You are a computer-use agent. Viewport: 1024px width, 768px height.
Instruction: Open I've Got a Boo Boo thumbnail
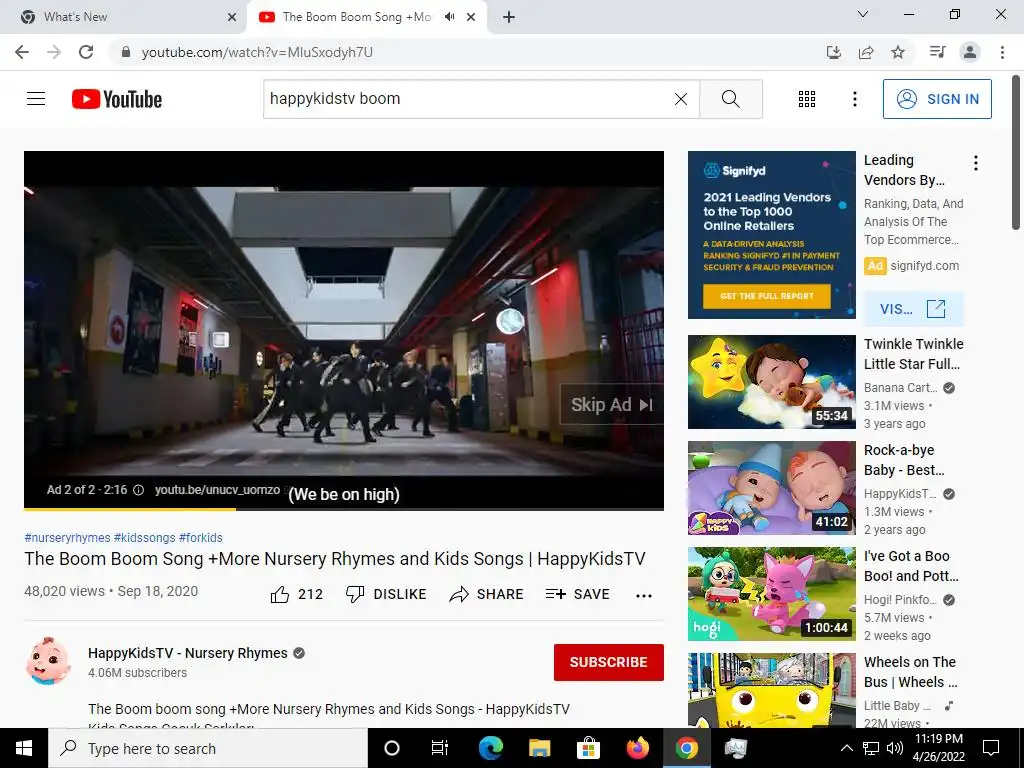click(771, 594)
